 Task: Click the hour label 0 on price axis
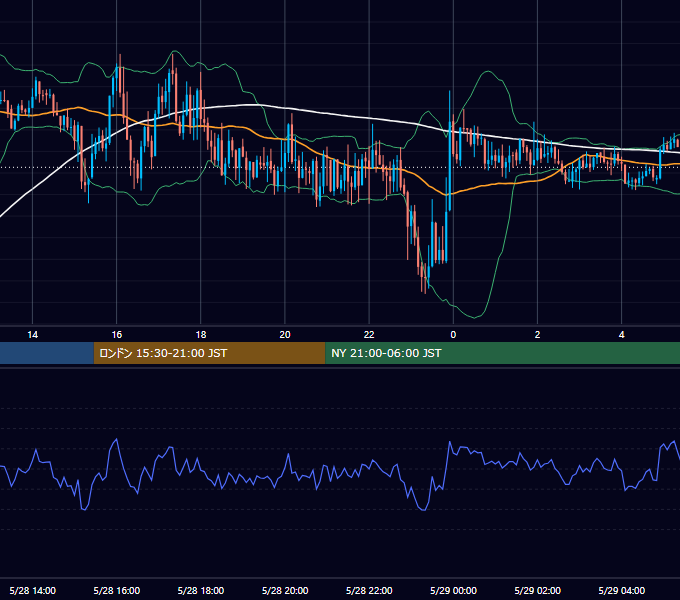(x=453, y=335)
